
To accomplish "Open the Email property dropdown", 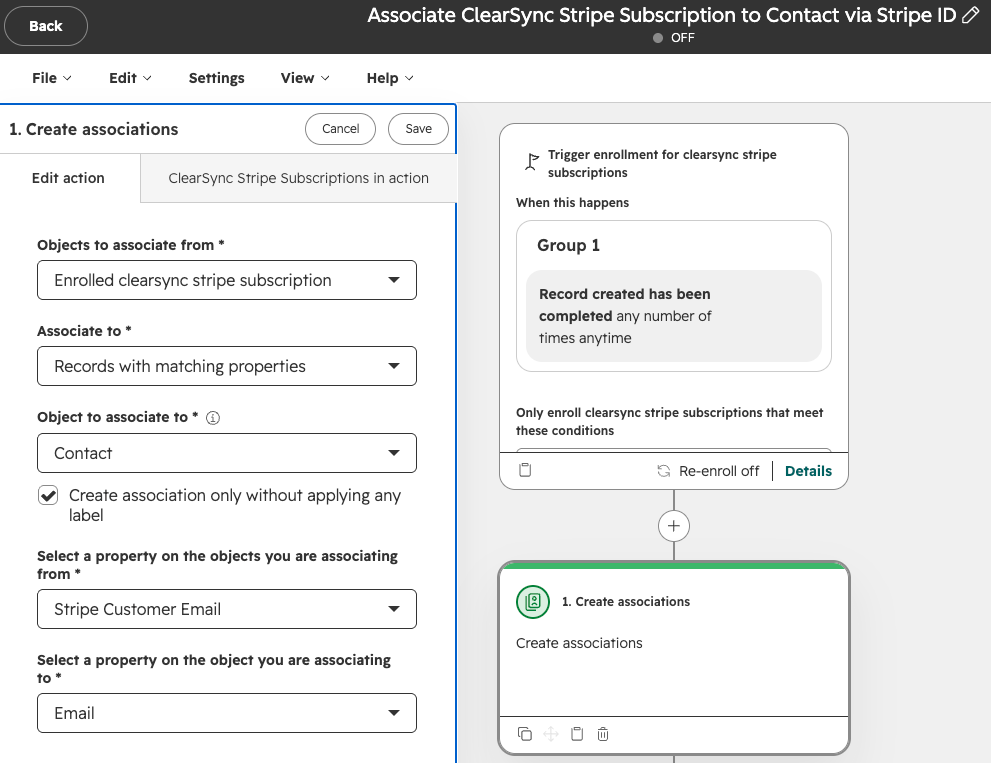I will click(227, 713).
